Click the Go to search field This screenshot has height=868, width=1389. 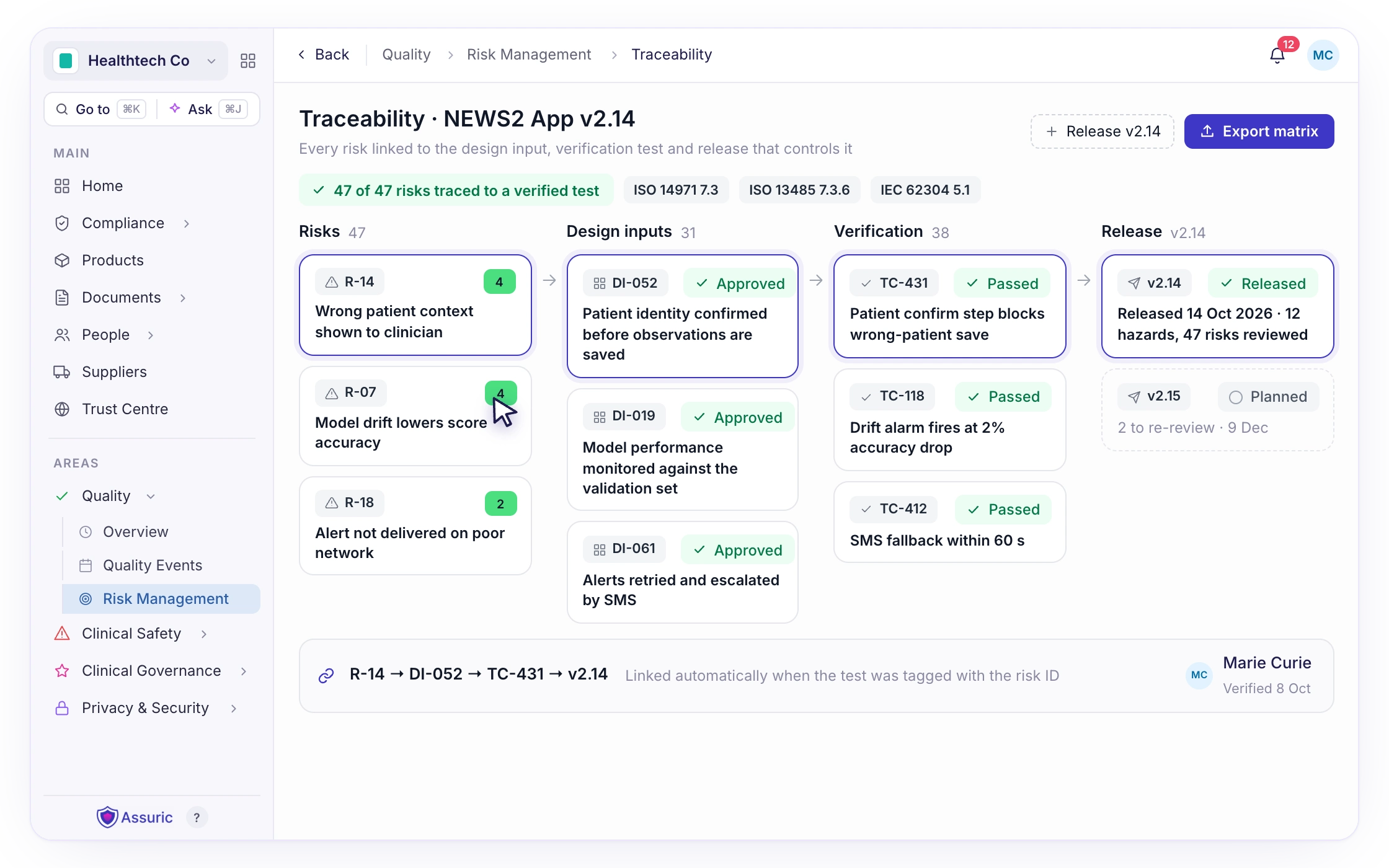coord(100,109)
